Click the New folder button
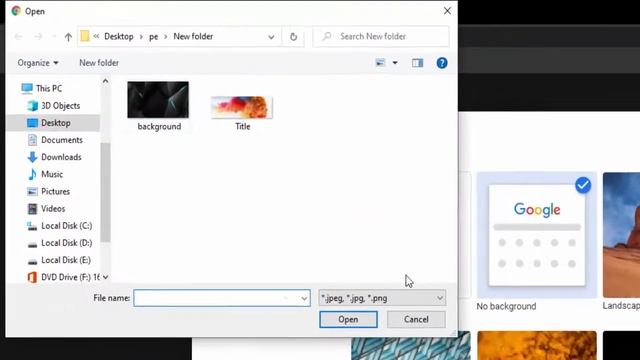The width and height of the screenshot is (640, 360). [x=99, y=63]
